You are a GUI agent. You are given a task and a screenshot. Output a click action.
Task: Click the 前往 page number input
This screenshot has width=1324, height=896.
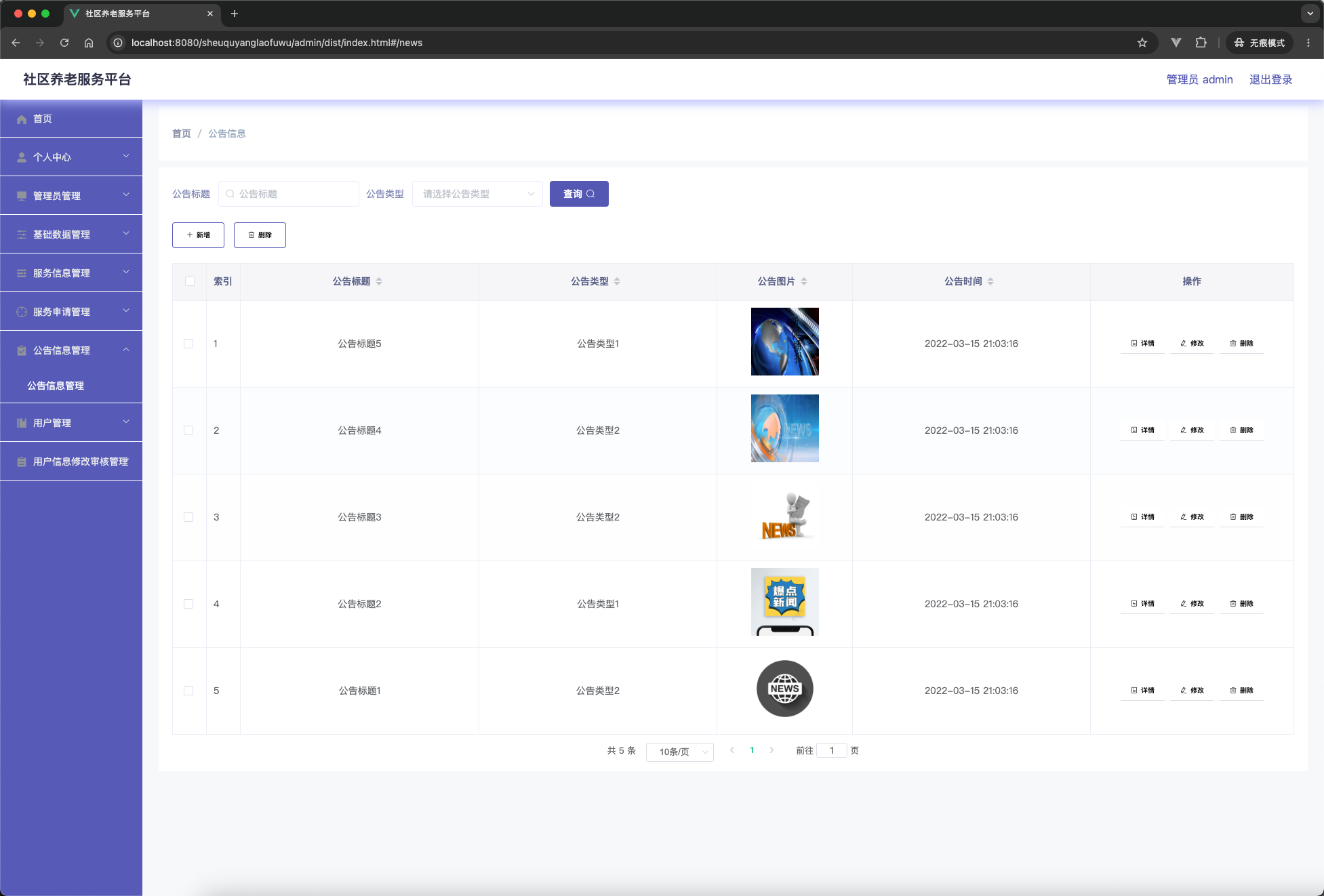click(832, 750)
